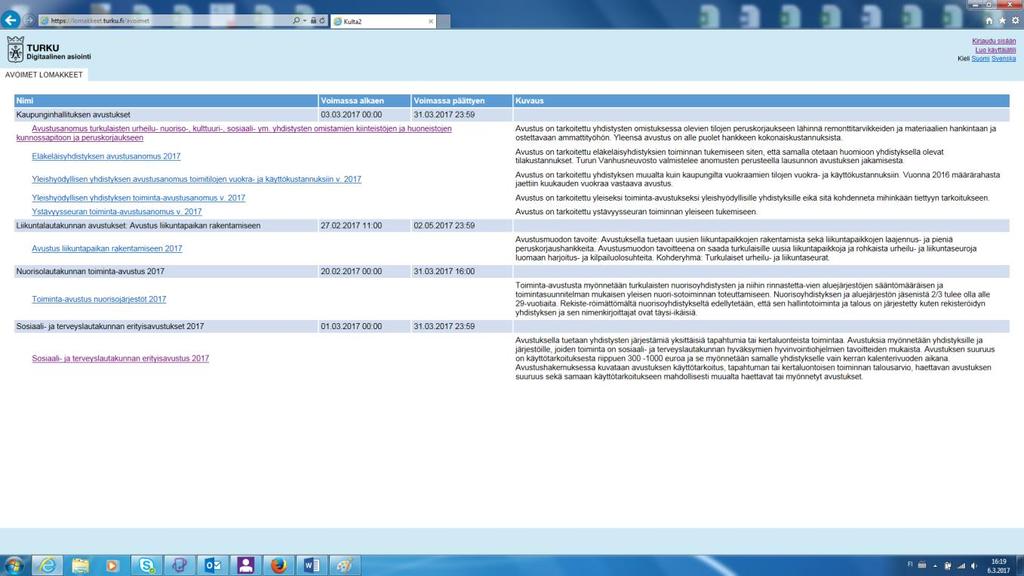Image resolution: width=1024 pixels, height=576 pixels.
Task: Click start date 03.03.2017 00:00
Action: [x=351, y=115]
